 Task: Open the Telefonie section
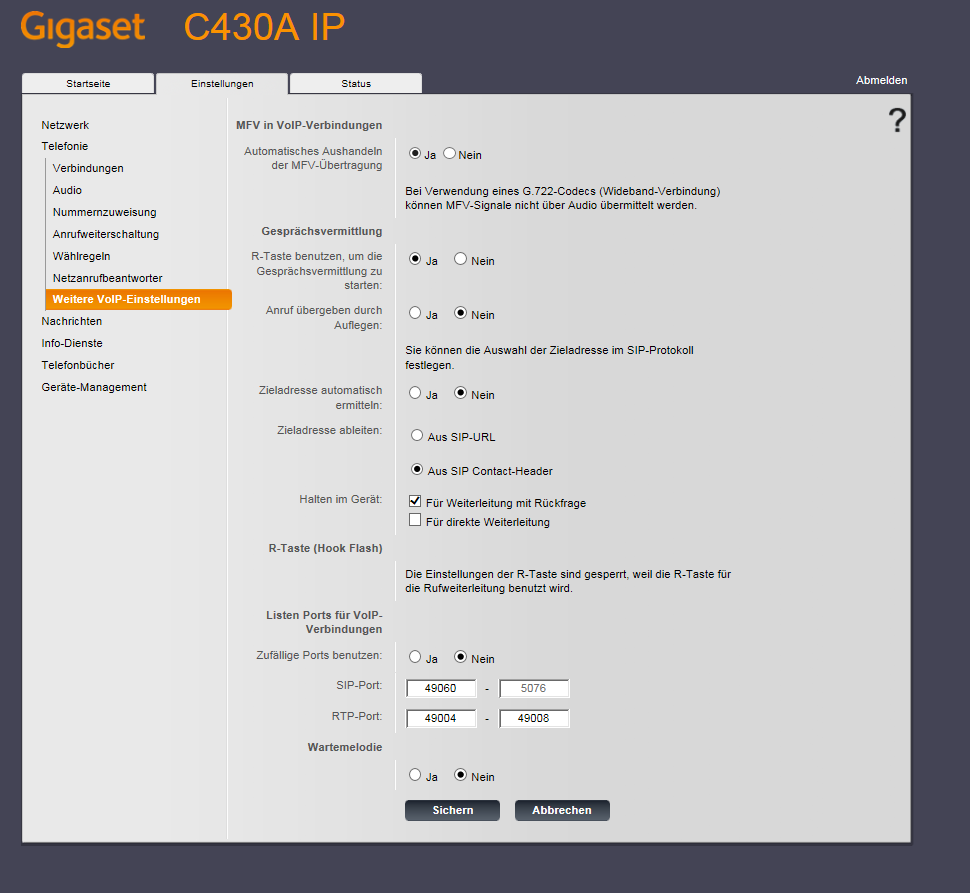click(x=64, y=146)
